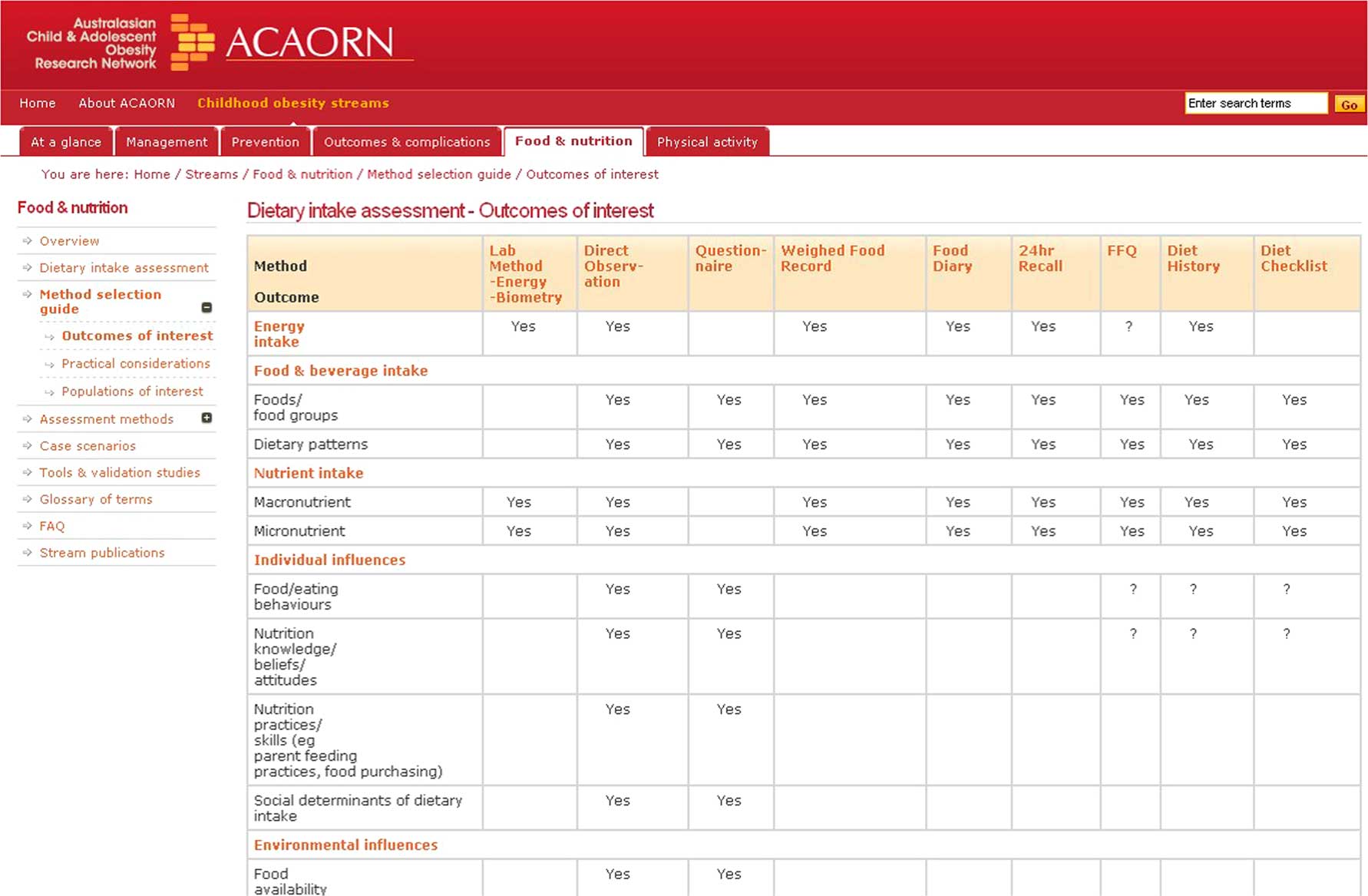The image size is (1368, 896).
Task: Click Yes under Diet Checklist for Dietary patterns
Action: tap(1294, 444)
